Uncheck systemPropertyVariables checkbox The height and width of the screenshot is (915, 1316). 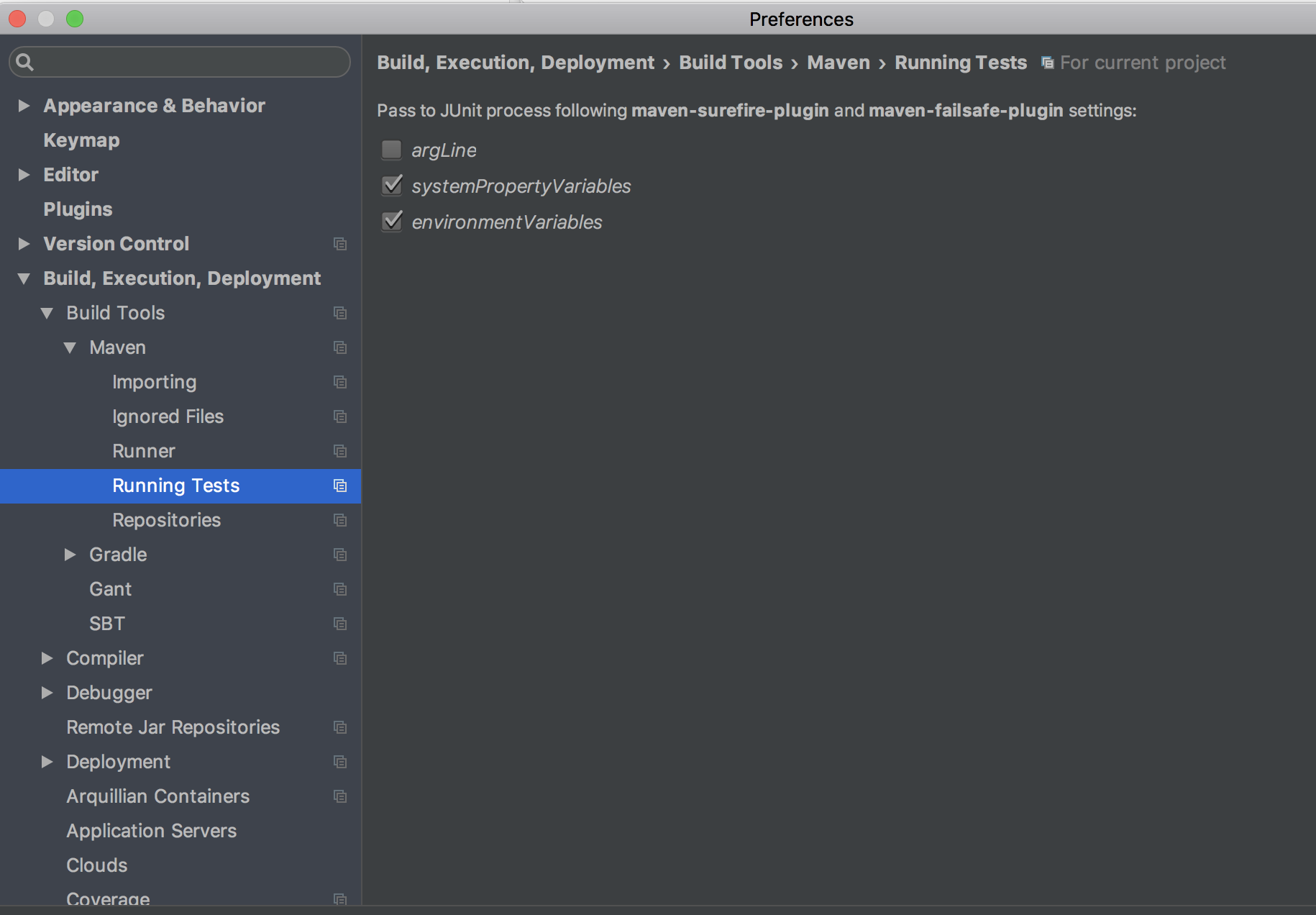[x=391, y=186]
